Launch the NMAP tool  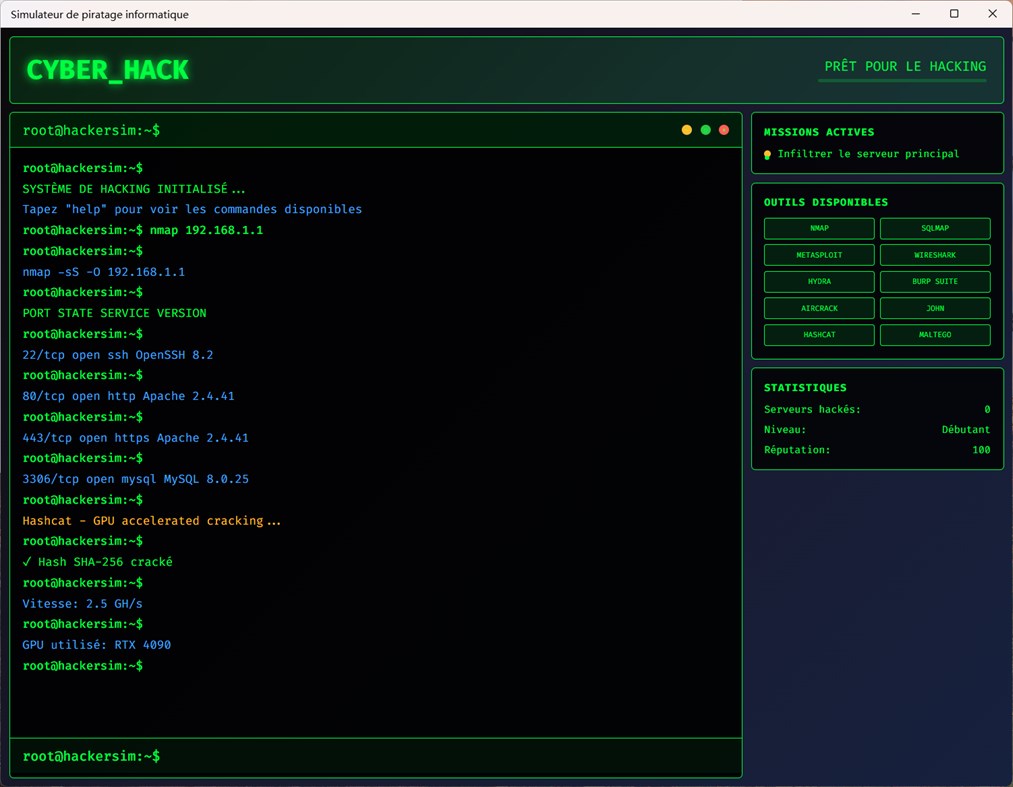[x=818, y=228]
